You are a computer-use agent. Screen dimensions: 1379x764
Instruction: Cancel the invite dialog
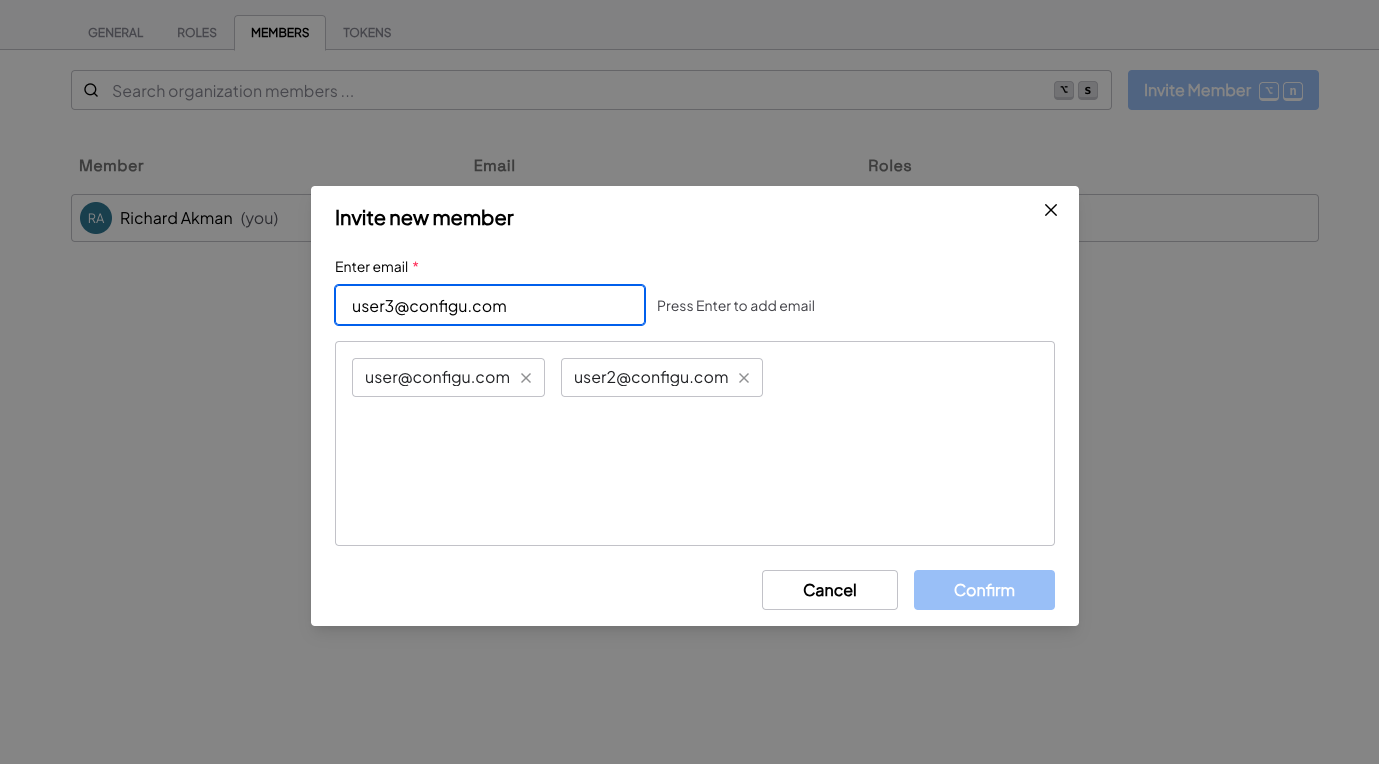pos(830,590)
